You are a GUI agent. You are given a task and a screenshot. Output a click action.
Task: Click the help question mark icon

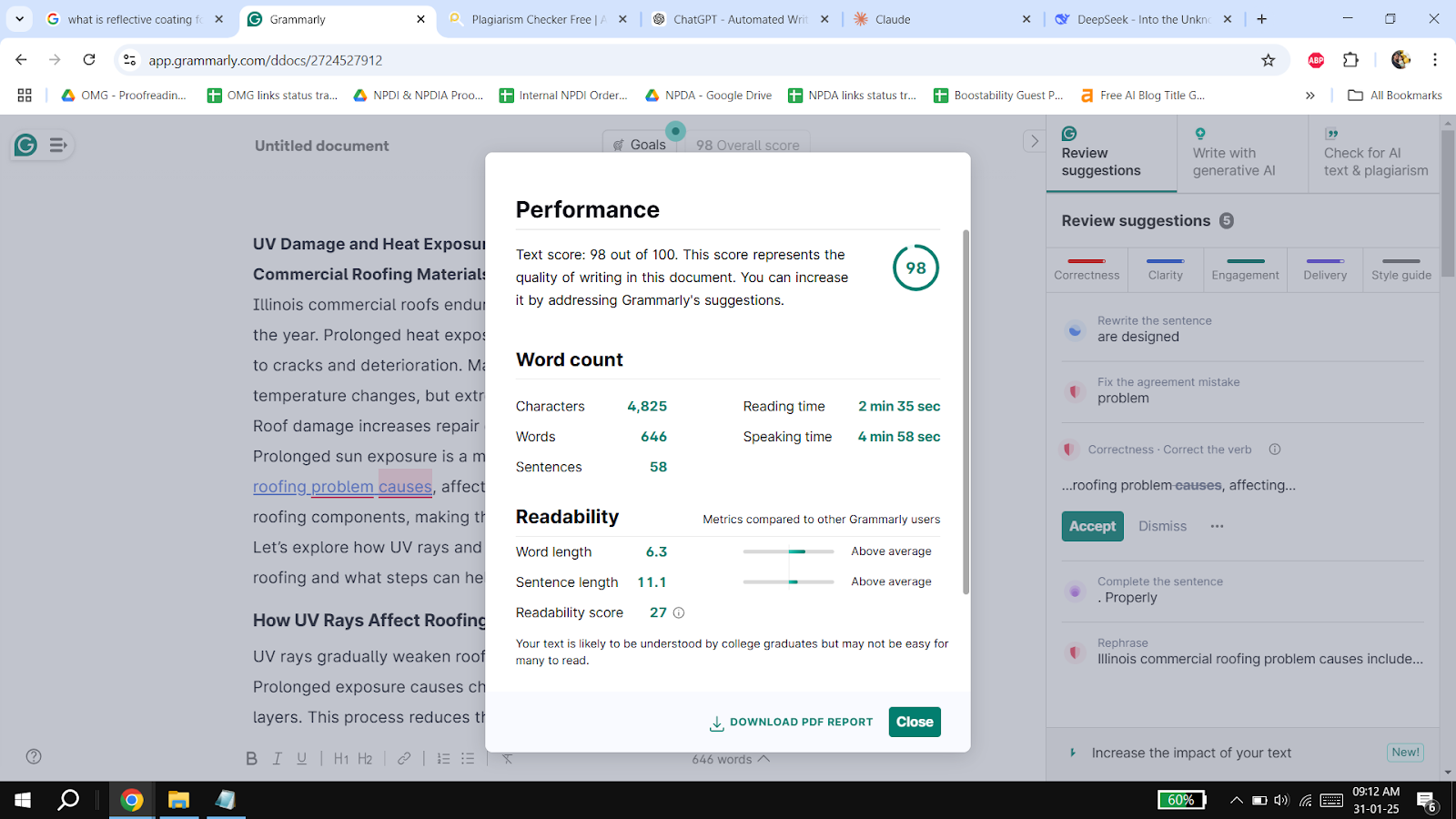coord(34,756)
